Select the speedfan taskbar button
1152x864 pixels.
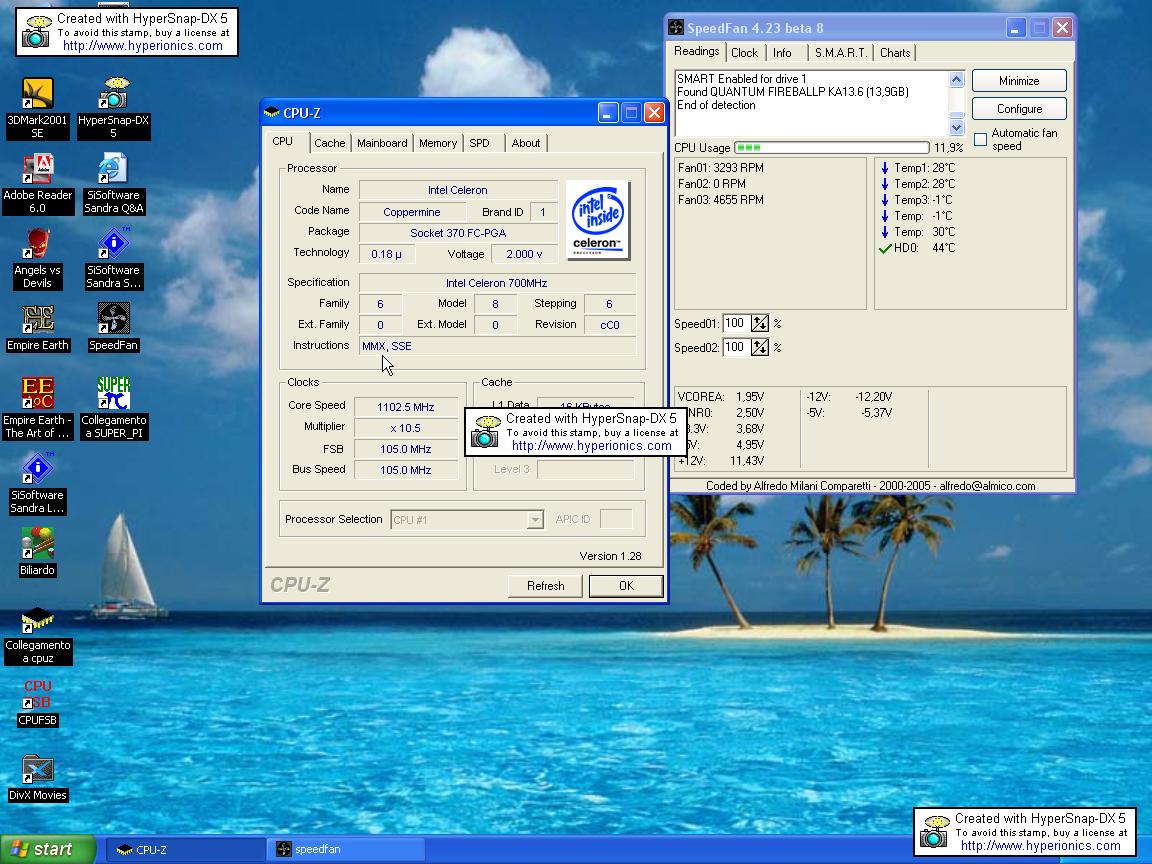[345, 849]
